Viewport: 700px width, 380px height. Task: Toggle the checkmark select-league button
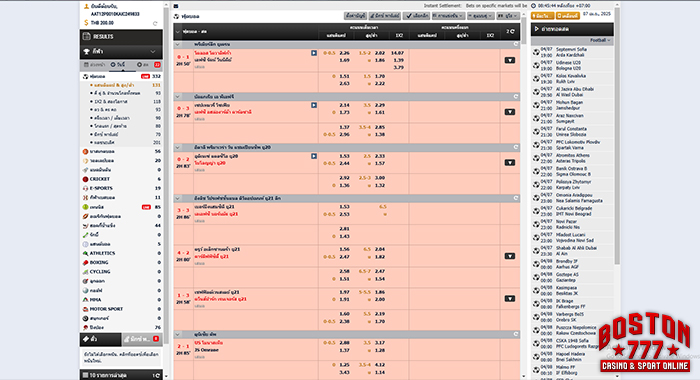click(x=416, y=16)
